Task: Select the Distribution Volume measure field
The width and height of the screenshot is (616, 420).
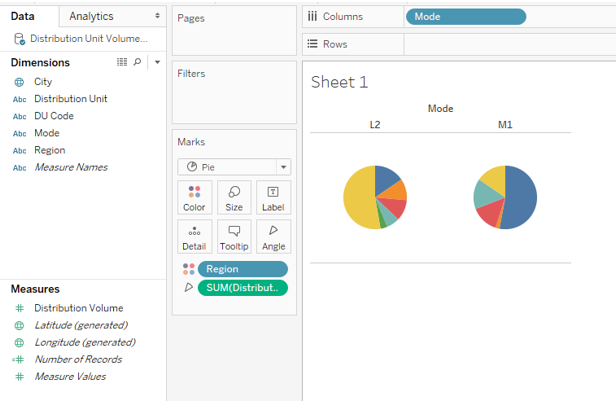Action: pyautogui.click(x=78, y=308)
